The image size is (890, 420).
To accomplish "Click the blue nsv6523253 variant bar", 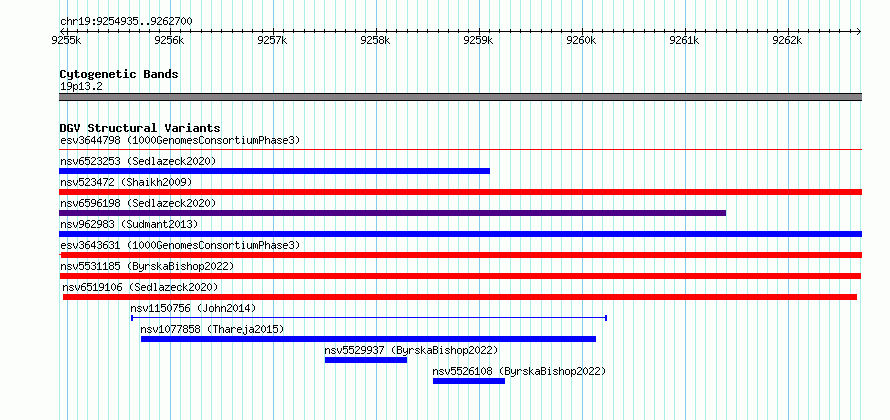I will tap(274, 171).
